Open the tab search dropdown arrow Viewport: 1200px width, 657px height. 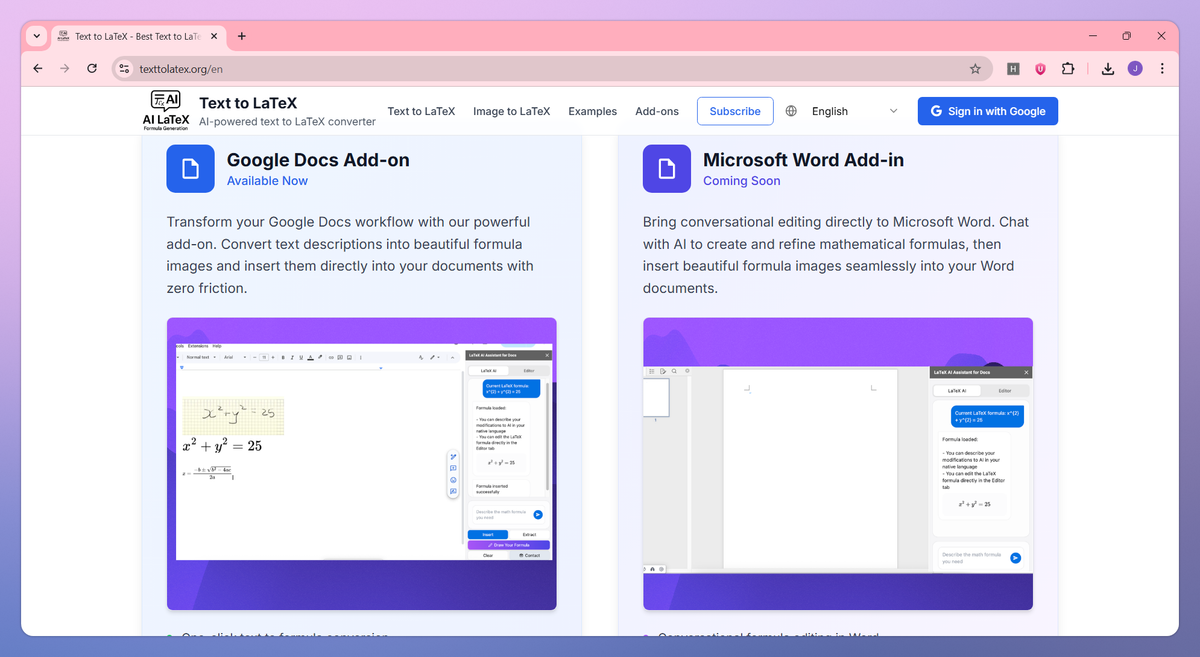pyautogui.click(x=37, y=36)
